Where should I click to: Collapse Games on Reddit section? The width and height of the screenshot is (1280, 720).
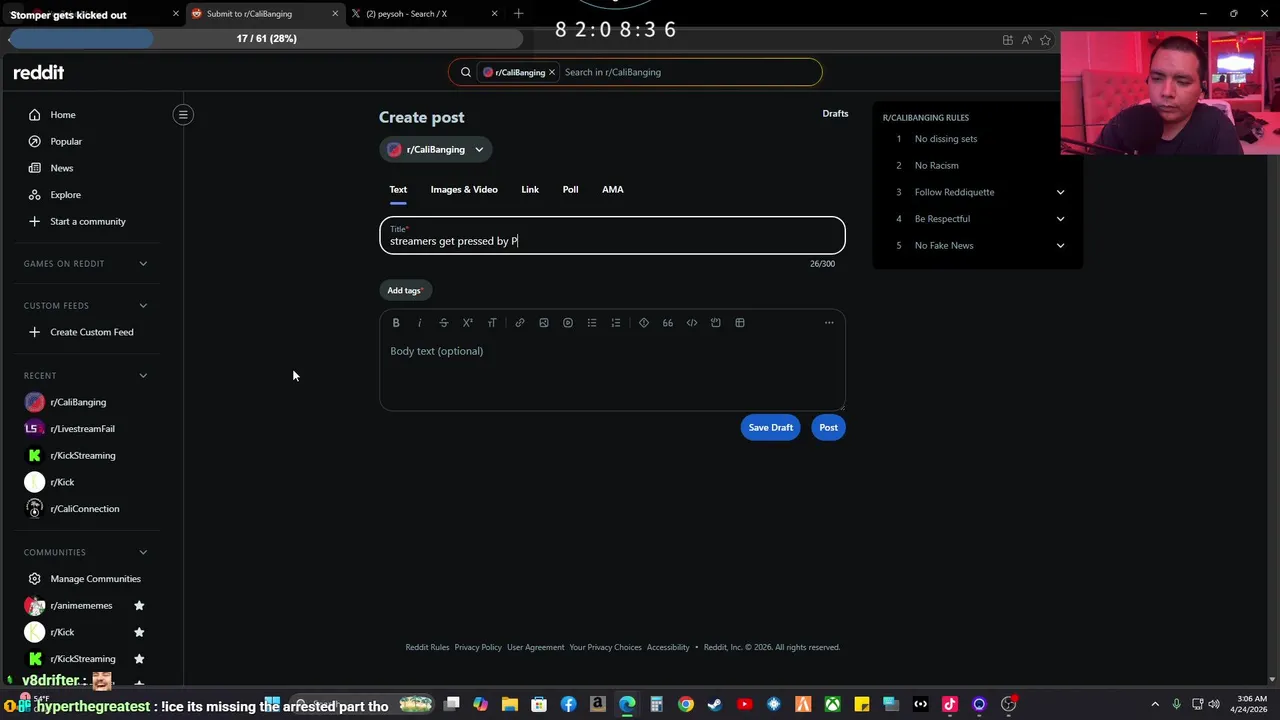143,264
